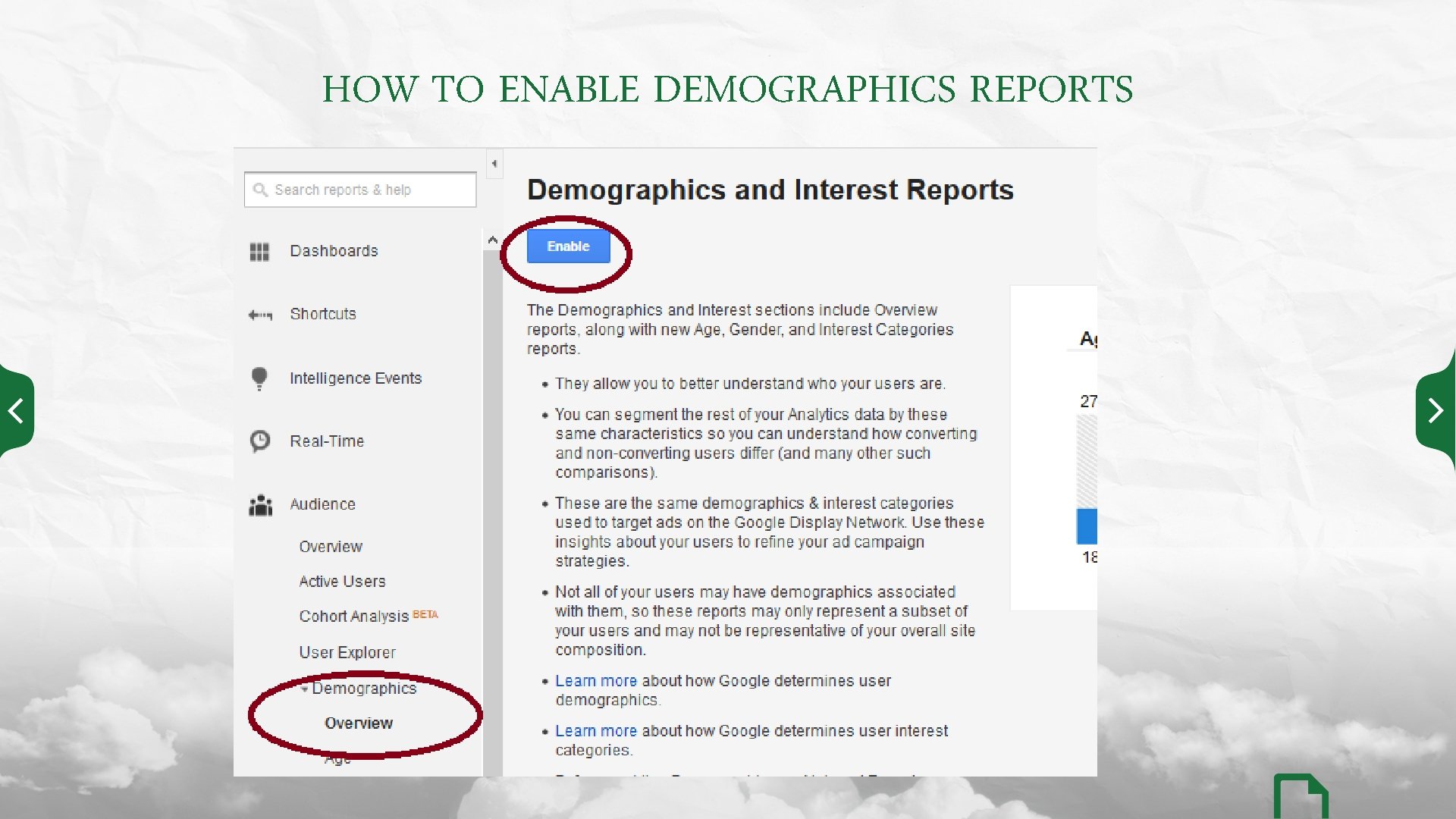Viewport: 1456px width, 819px height.
Task: Open User Explorer report
Action: tap(347, 653)
